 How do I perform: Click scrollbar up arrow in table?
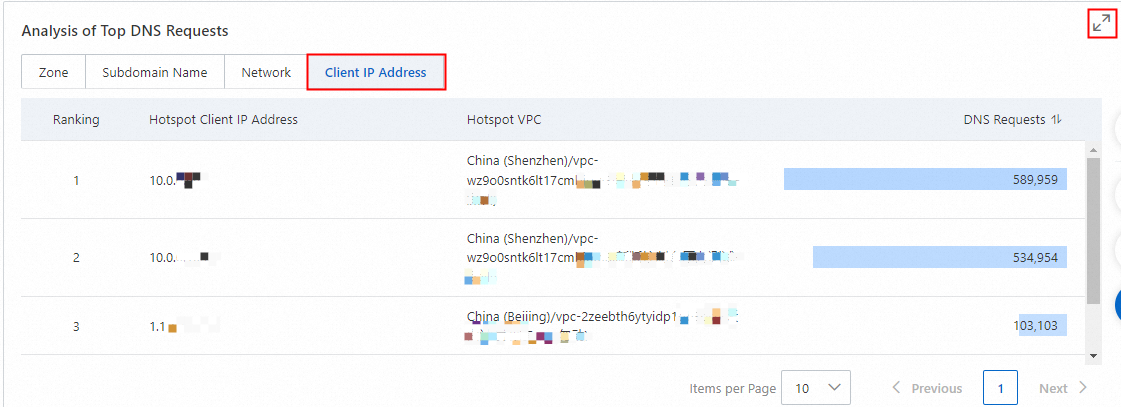(1093, 149)
